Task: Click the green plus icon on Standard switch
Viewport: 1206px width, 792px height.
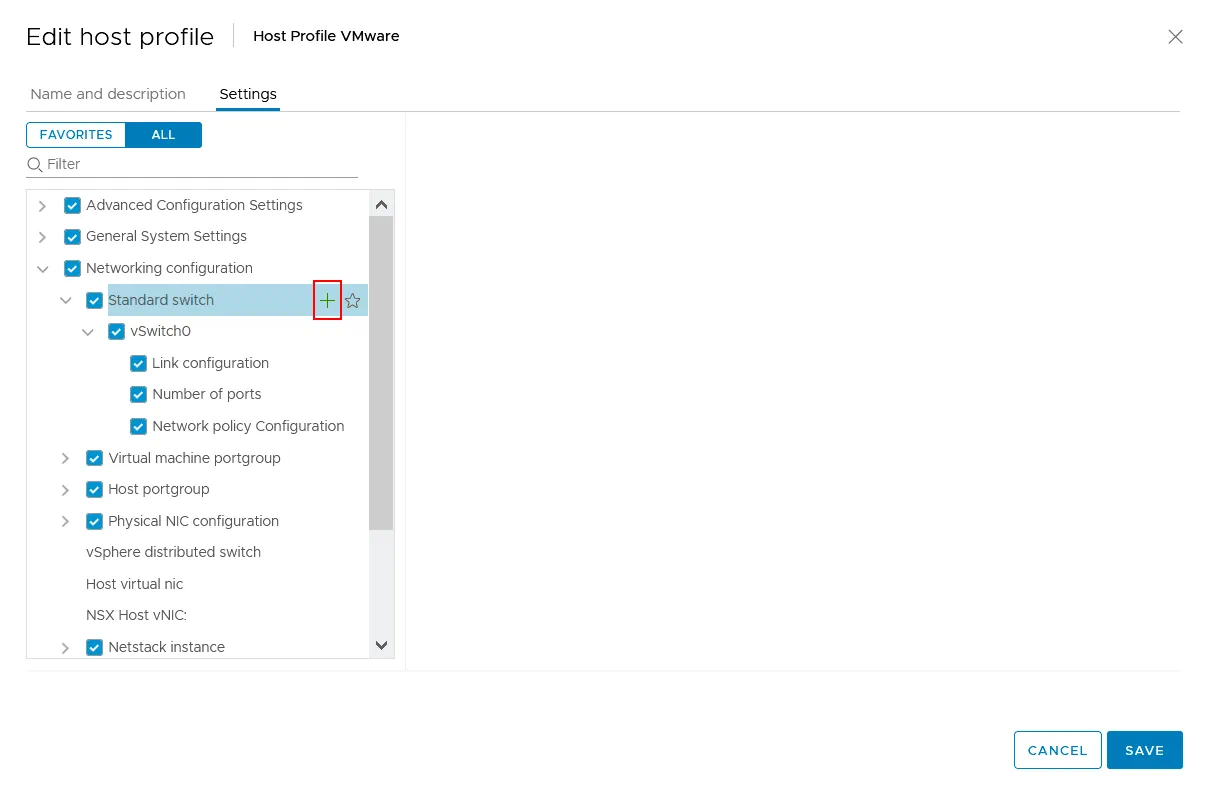Action: [x=327, y=300]
